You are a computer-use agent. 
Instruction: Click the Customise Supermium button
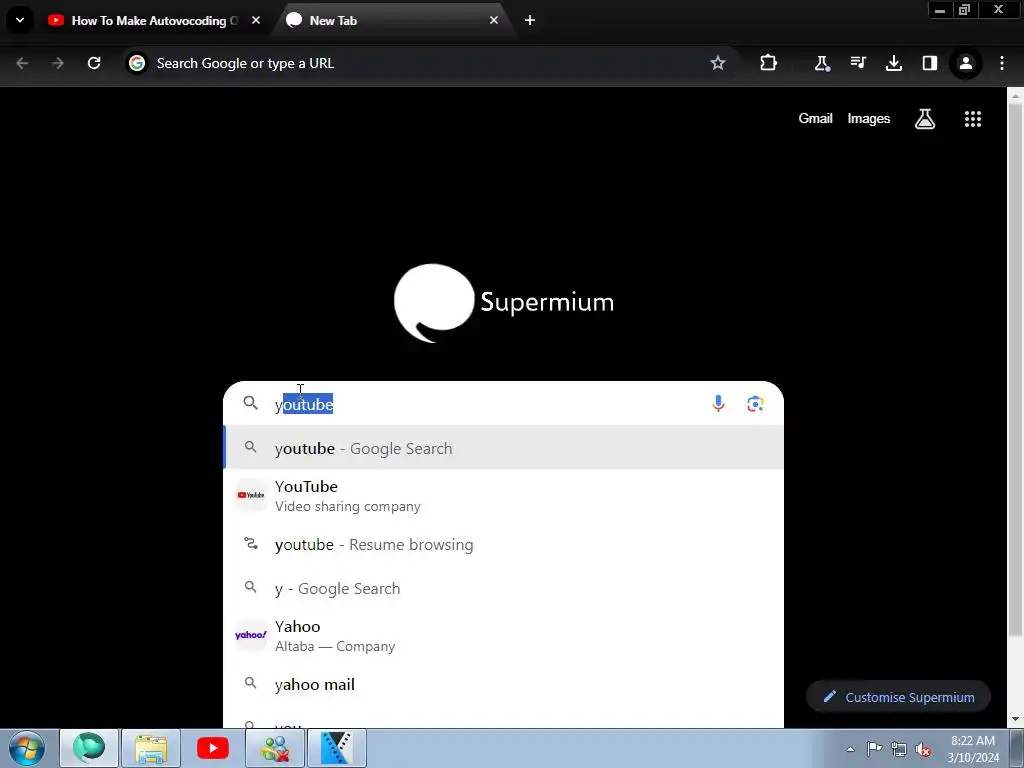[x=899, y=697]
